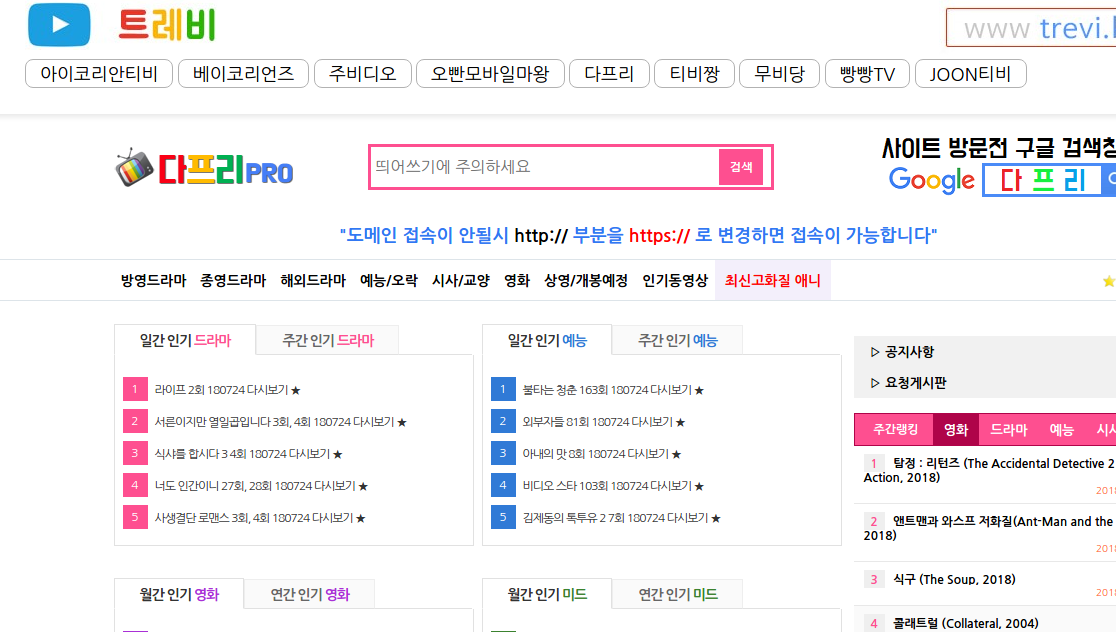This screenshot has width=1116, height=632.
Task: Open the 상영/개봉예정 menu
Action: pos(586,280)
